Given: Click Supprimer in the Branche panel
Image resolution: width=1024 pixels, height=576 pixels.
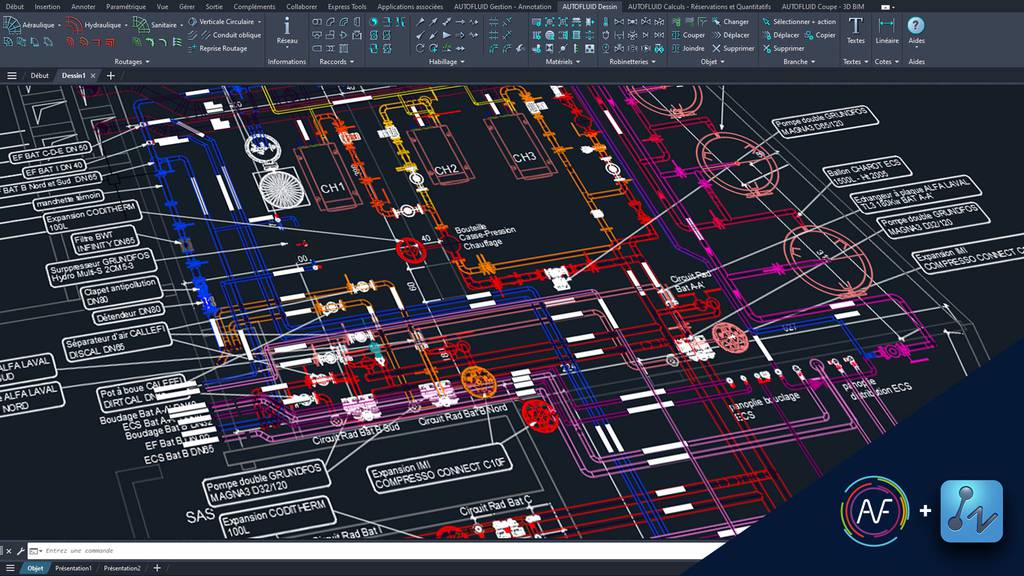Looking at the screenshot, I should 783,48.
